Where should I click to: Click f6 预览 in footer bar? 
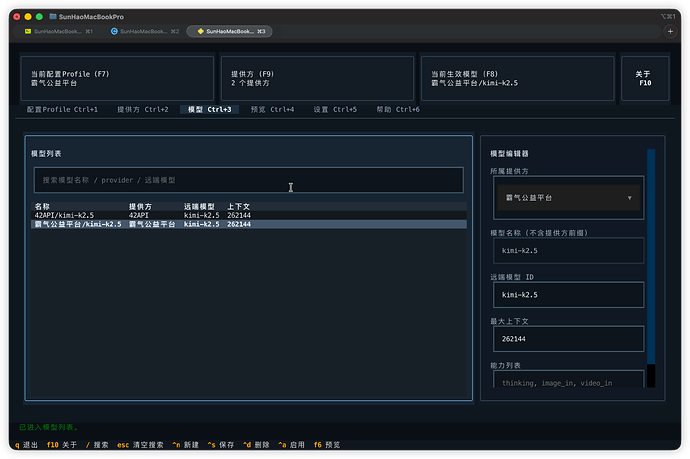click(x=327, y=445)
